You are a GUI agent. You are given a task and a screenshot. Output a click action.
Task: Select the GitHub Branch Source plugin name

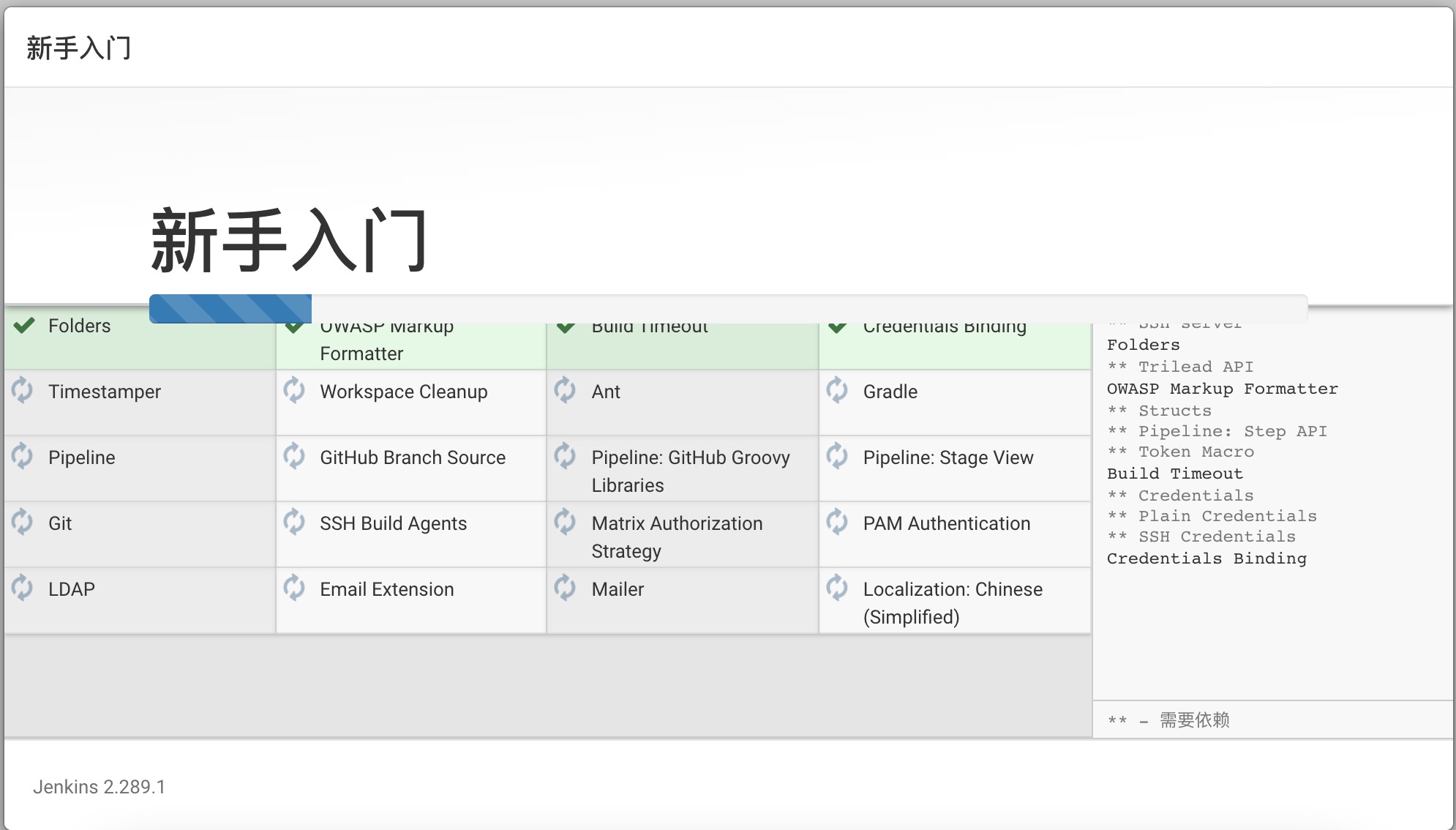coord(413,457)
